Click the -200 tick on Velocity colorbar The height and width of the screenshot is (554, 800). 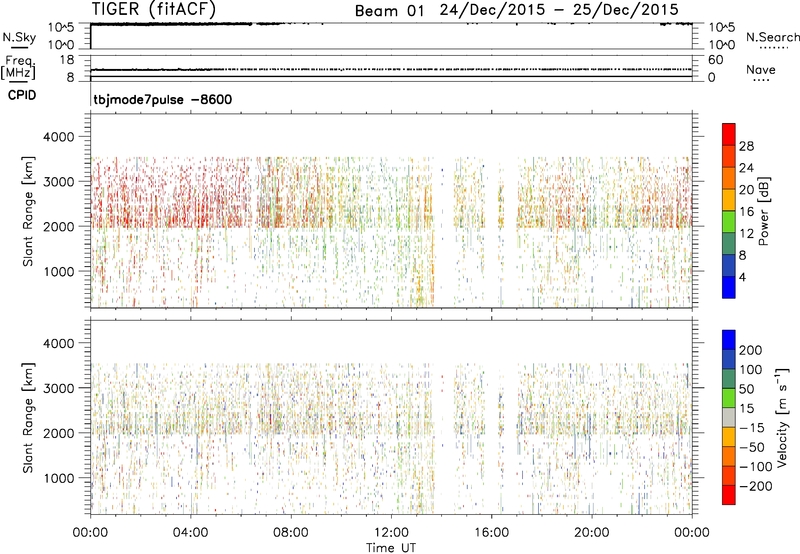(756, 486)
